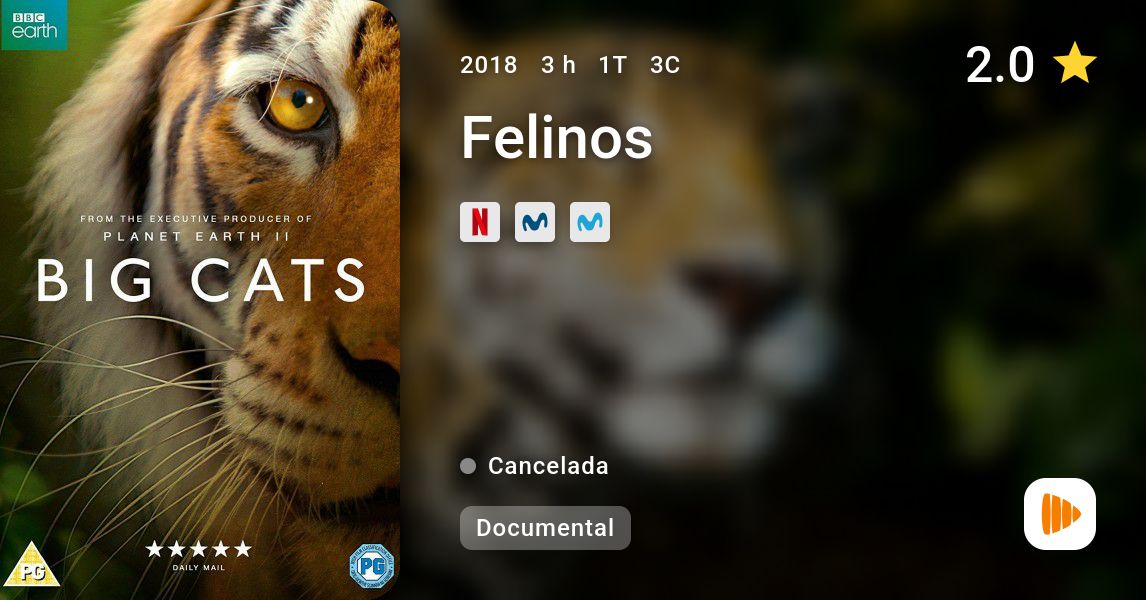The image size is (1146, 600).
Task: Click the BBC Earth logo on poster
Action: click(34, 25)
